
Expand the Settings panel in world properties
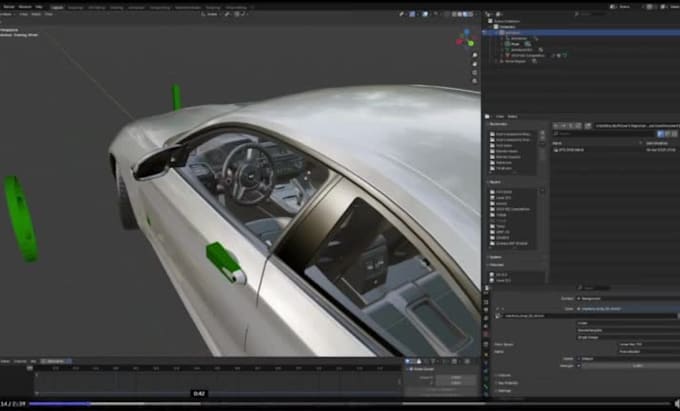click(x=503, y=390)
